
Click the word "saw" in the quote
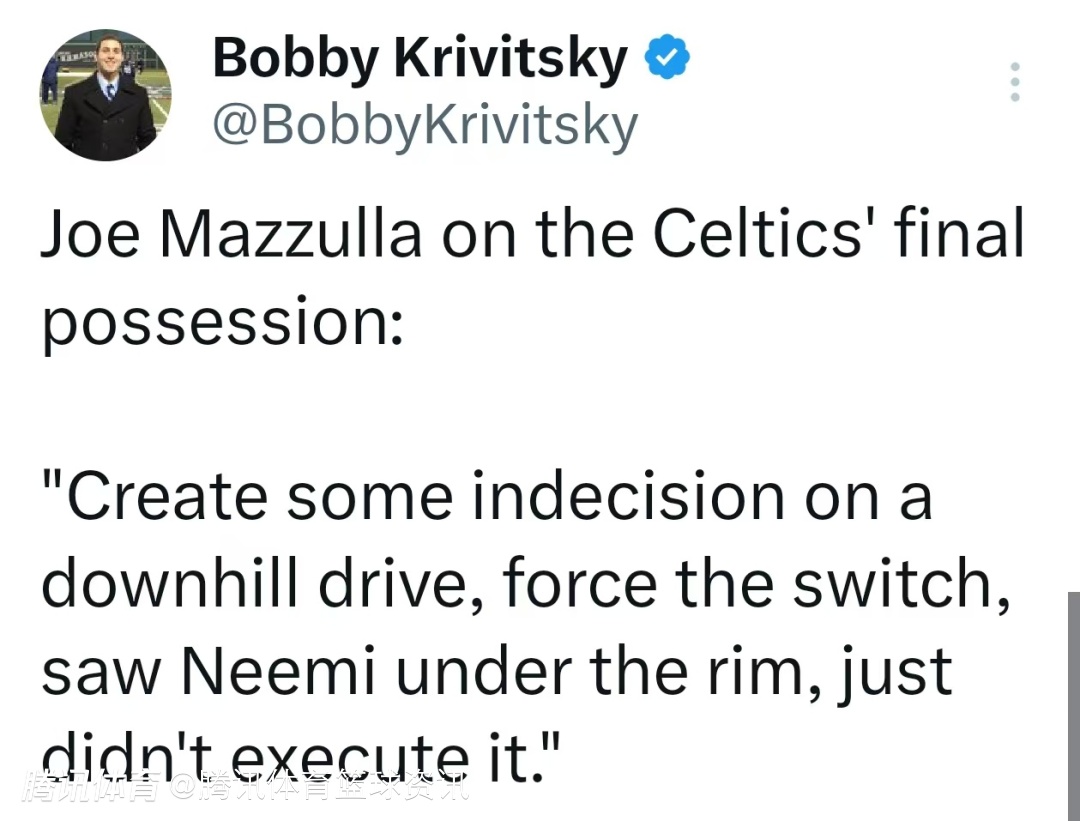(x=101, y=672)
